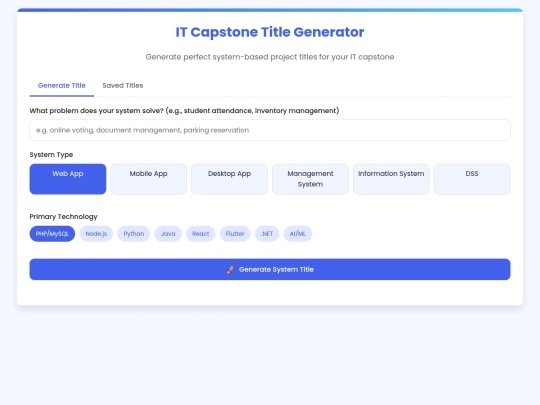Switch to the Generate Title tab
This screenshot has width=540, height=405.
[x=62, y=85]
